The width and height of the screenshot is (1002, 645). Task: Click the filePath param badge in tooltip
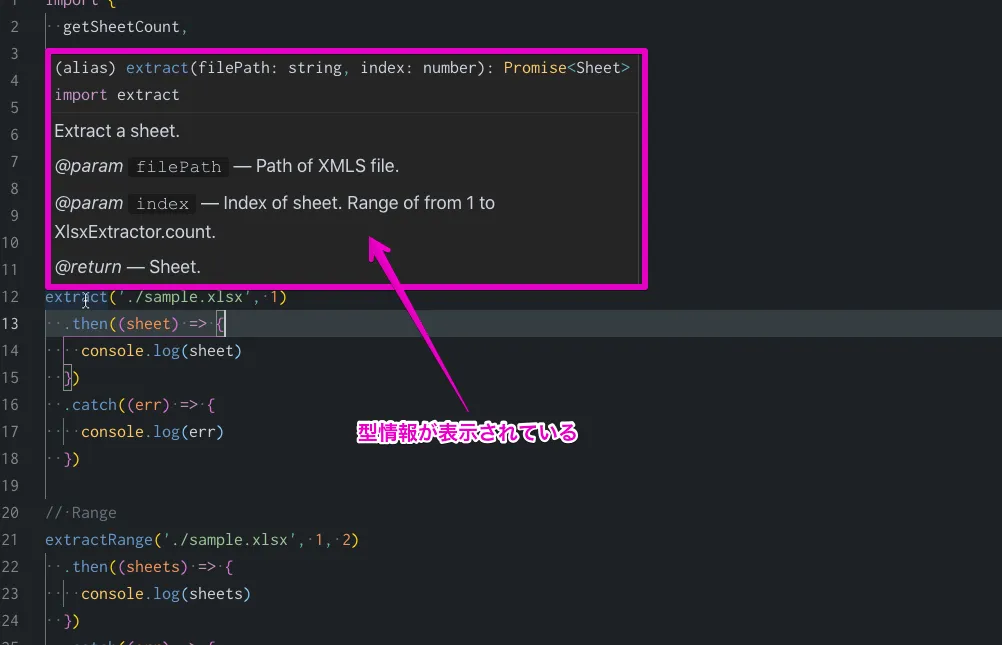[x=180, y=167]
